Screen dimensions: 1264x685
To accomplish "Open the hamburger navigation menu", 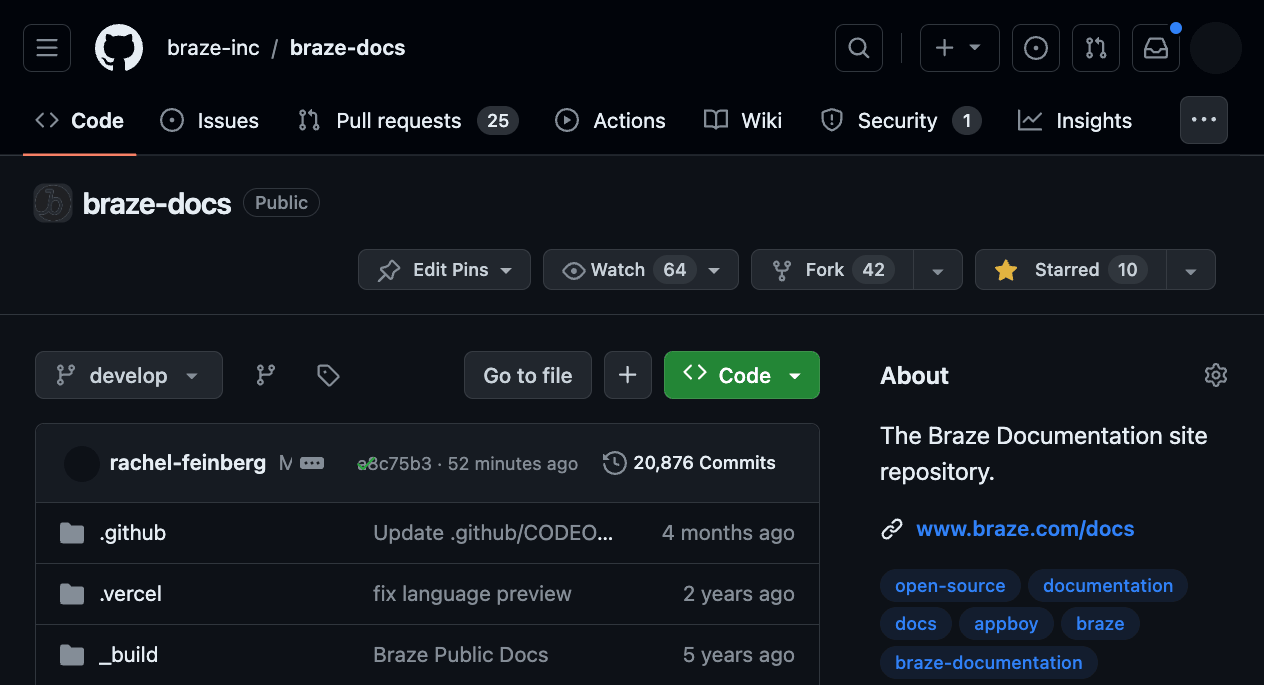I will point(47,48).
